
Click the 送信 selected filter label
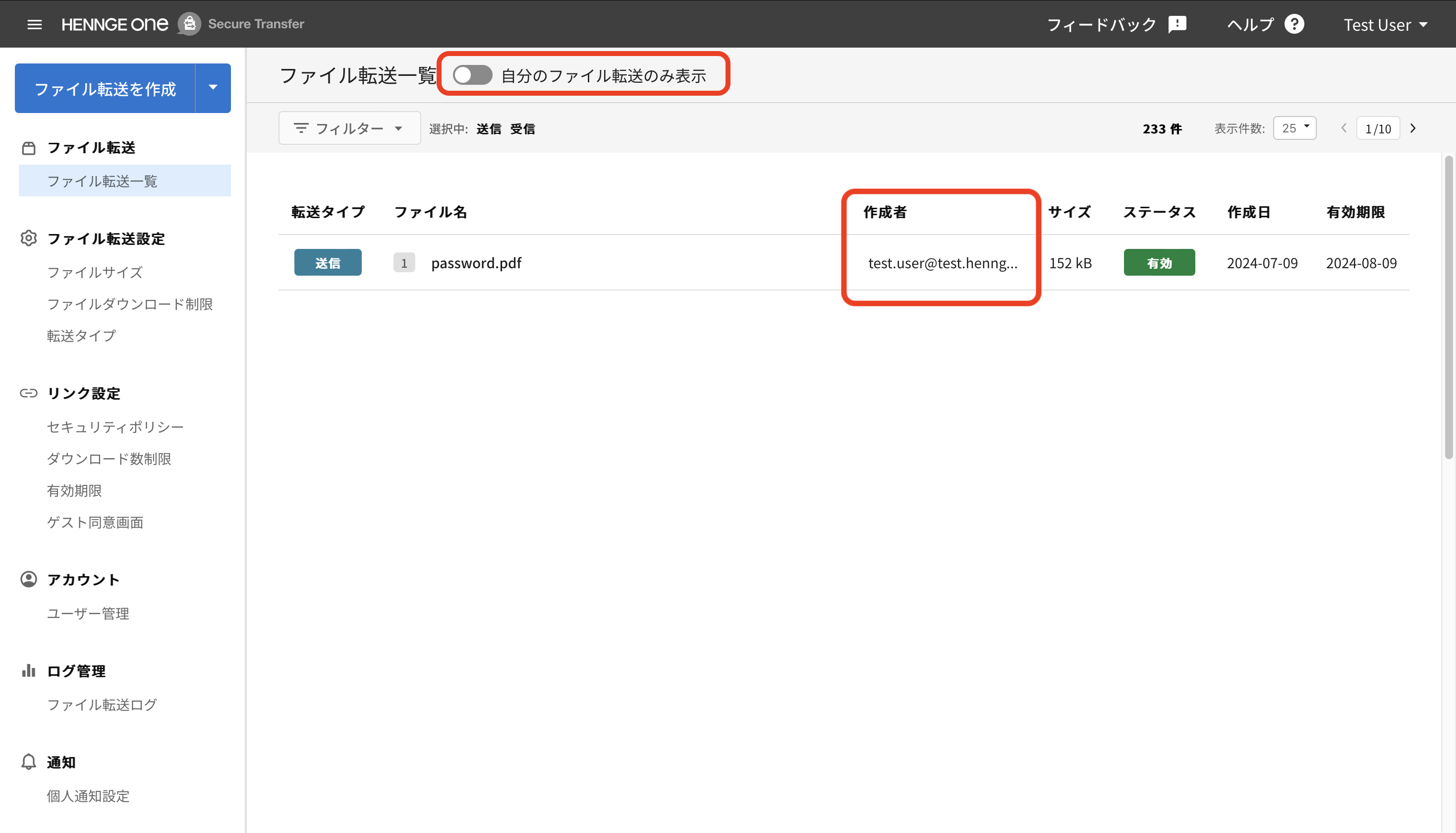pyautogui.click(x=489, y=129)
